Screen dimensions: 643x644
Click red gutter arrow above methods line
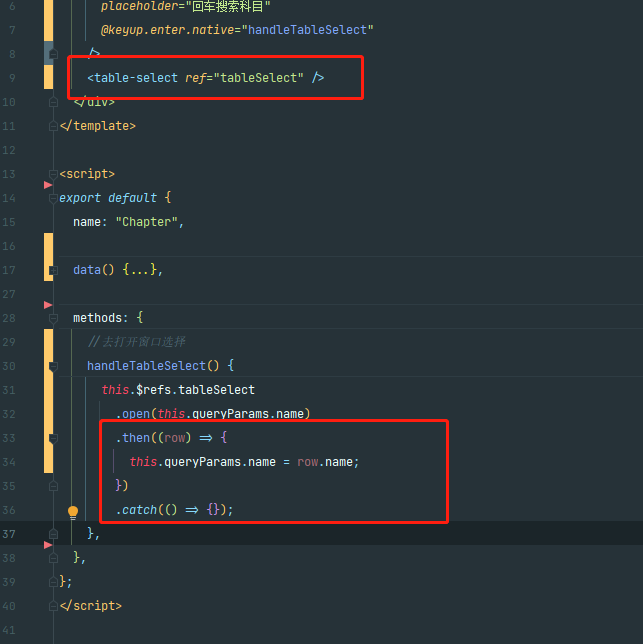tap(48, 305)
